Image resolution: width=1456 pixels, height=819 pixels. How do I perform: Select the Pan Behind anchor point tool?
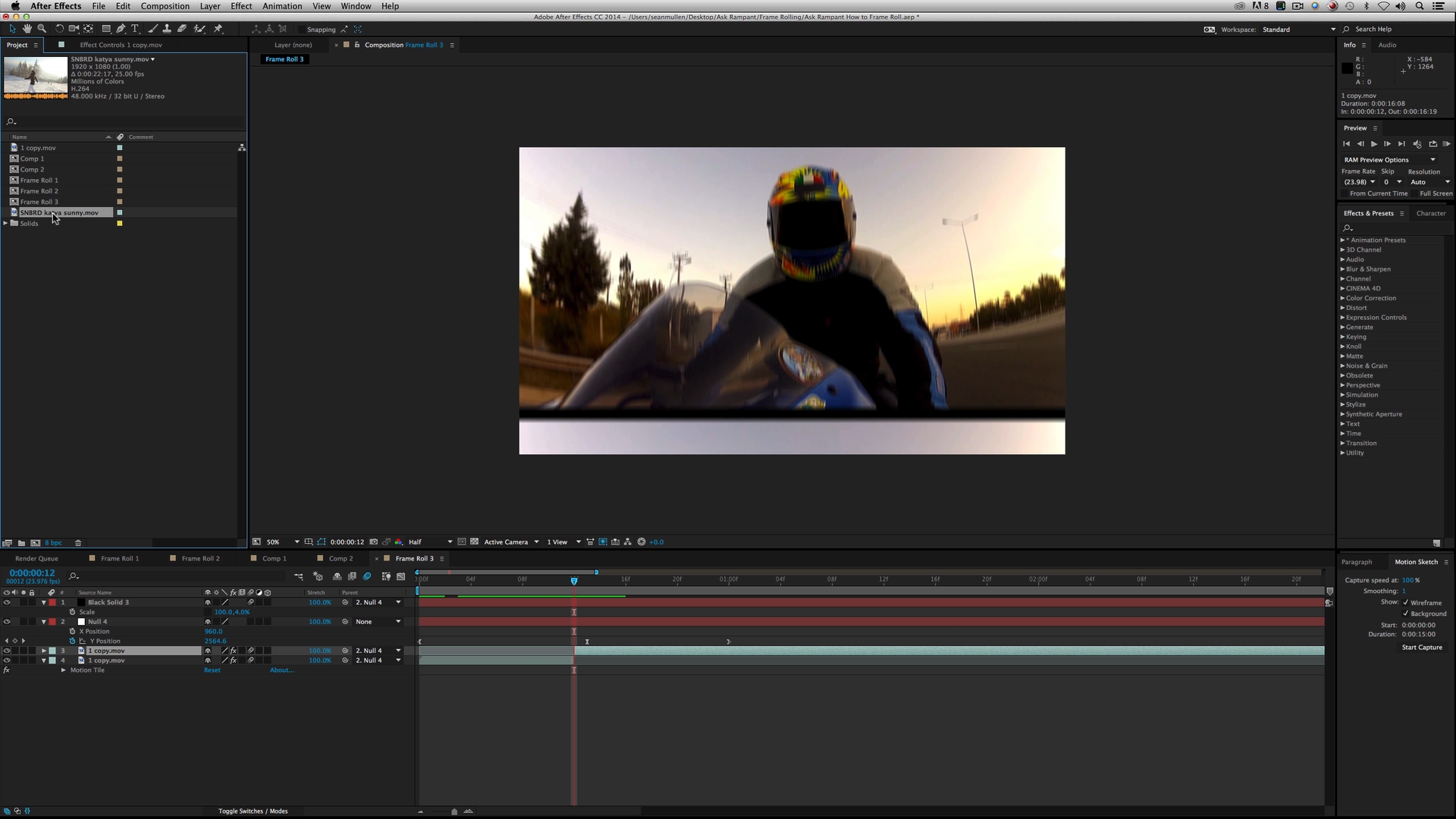click(89, 29)
